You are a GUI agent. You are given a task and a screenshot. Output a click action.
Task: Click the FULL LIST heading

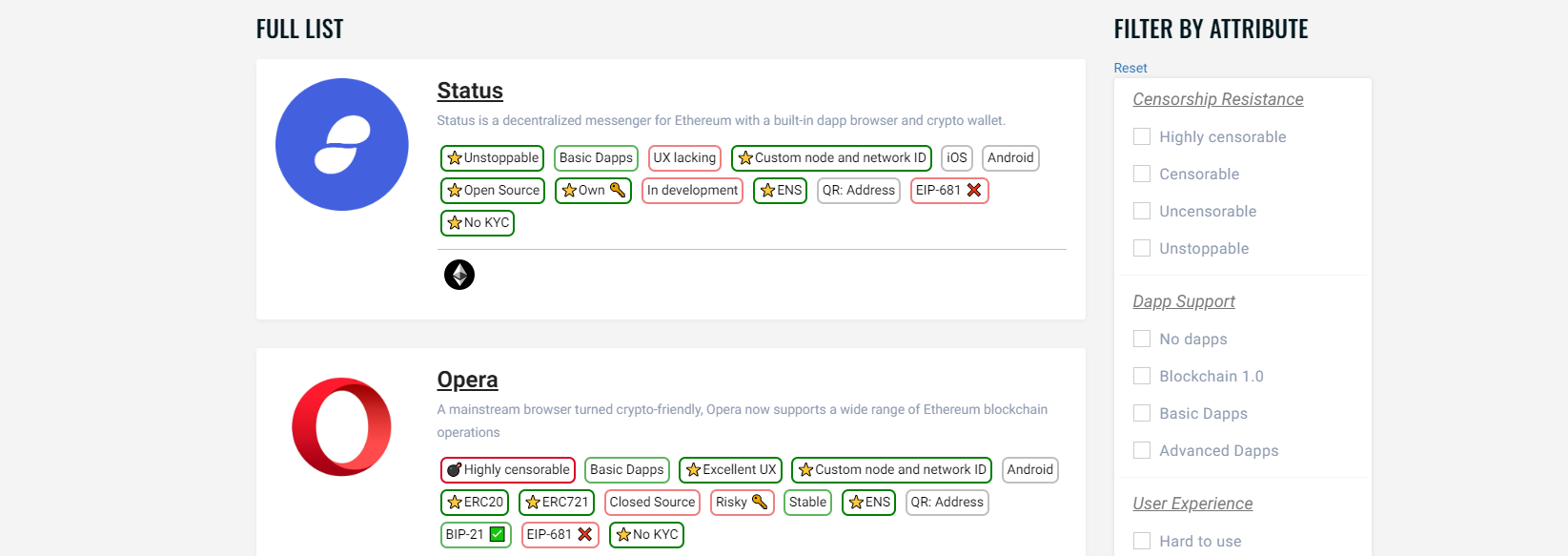point(299,30)
